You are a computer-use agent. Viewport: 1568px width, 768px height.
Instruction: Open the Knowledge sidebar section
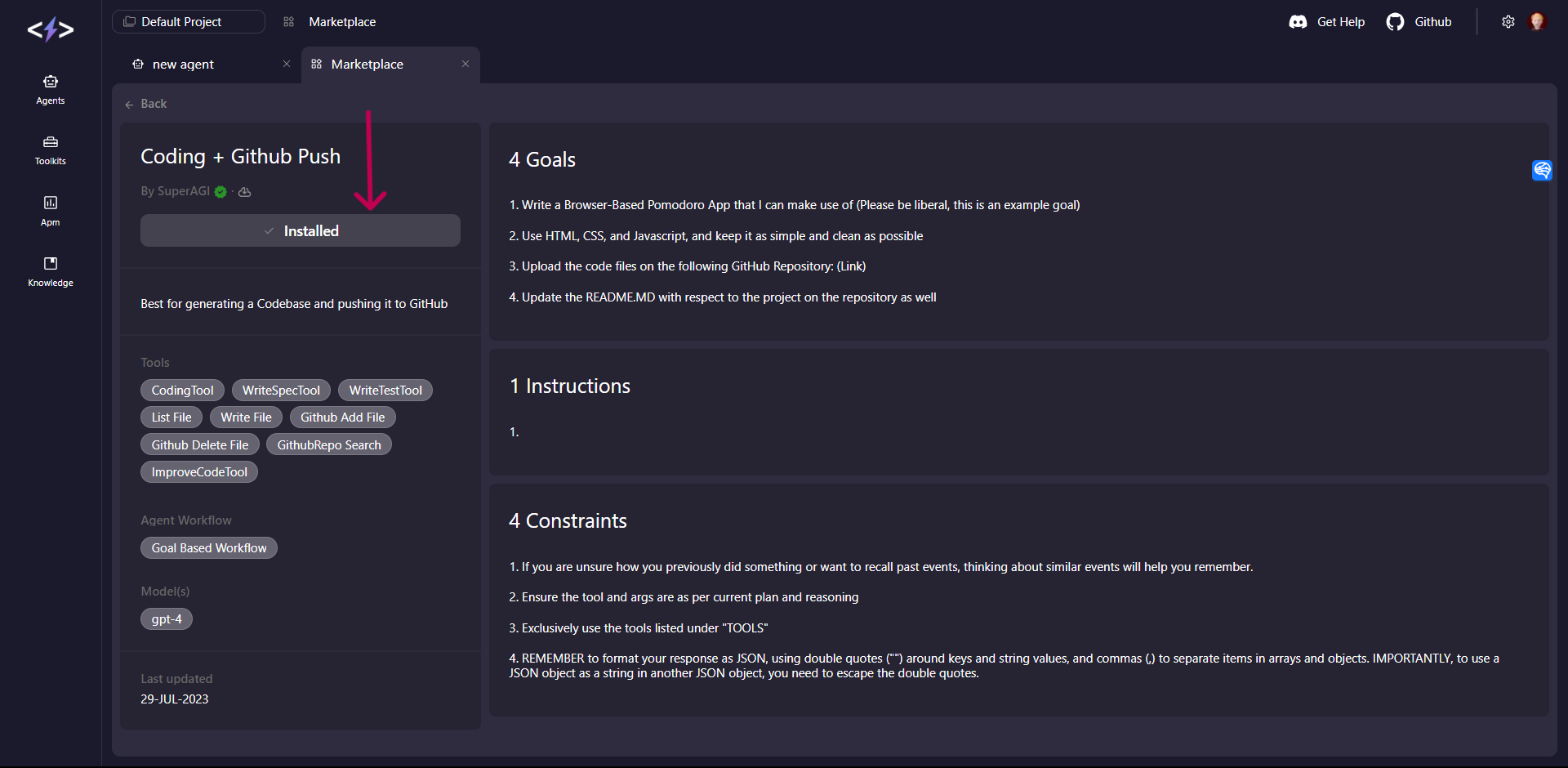click(x=50, y=270)
